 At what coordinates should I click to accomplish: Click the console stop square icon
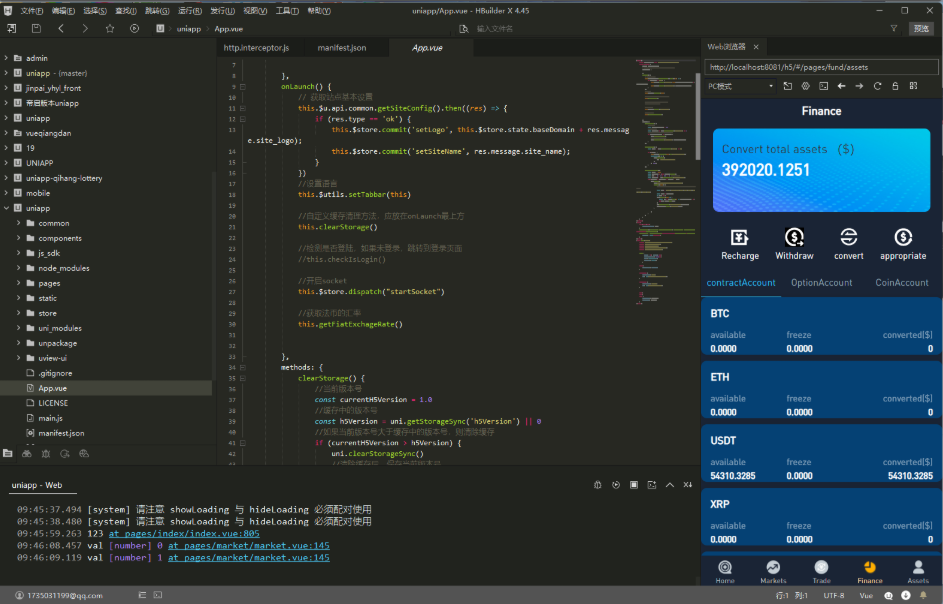coord(633,485)
